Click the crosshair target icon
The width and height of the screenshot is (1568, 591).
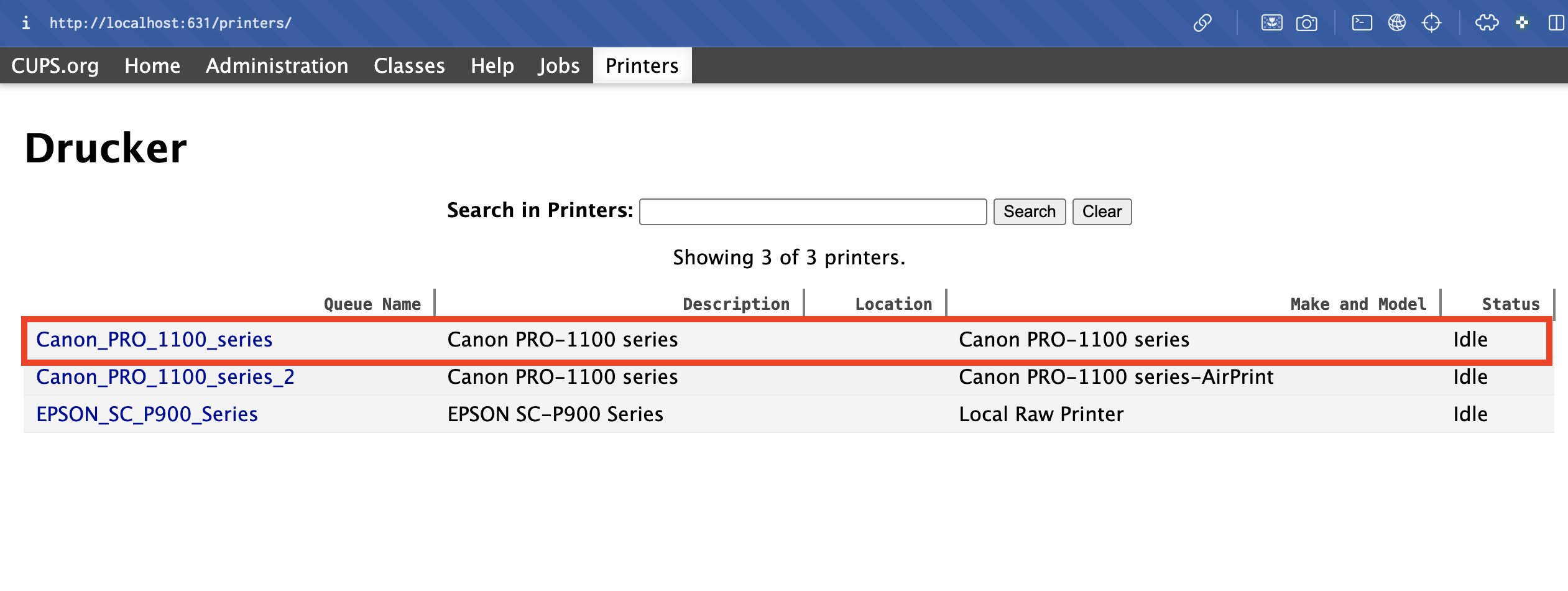click(x=1431, y=23)
